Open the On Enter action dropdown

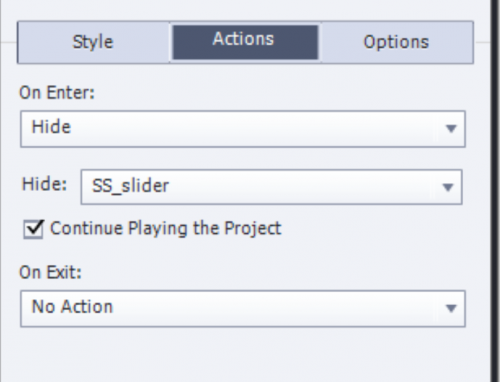coord(243,129)
